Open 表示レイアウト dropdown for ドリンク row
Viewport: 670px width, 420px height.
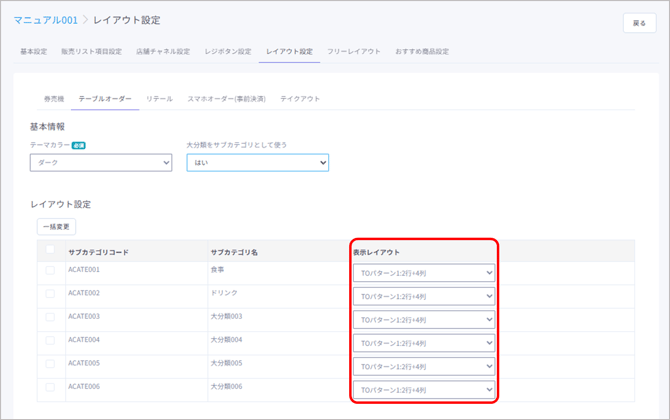point(423,296)
